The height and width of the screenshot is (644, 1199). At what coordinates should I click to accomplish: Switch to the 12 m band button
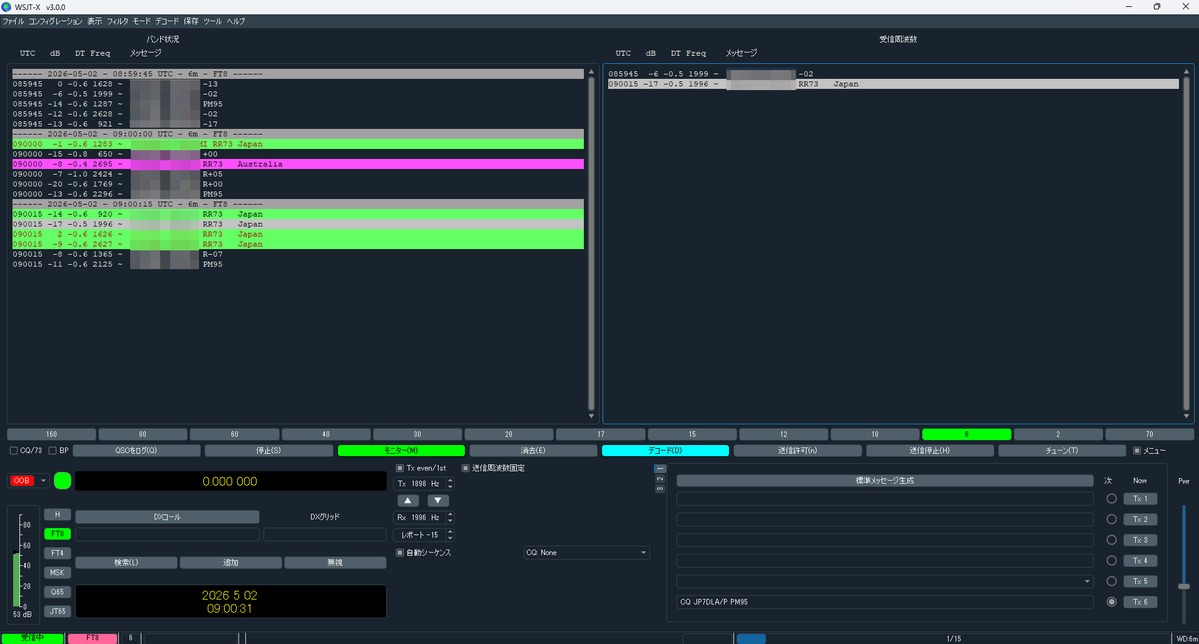coord(783,434)
